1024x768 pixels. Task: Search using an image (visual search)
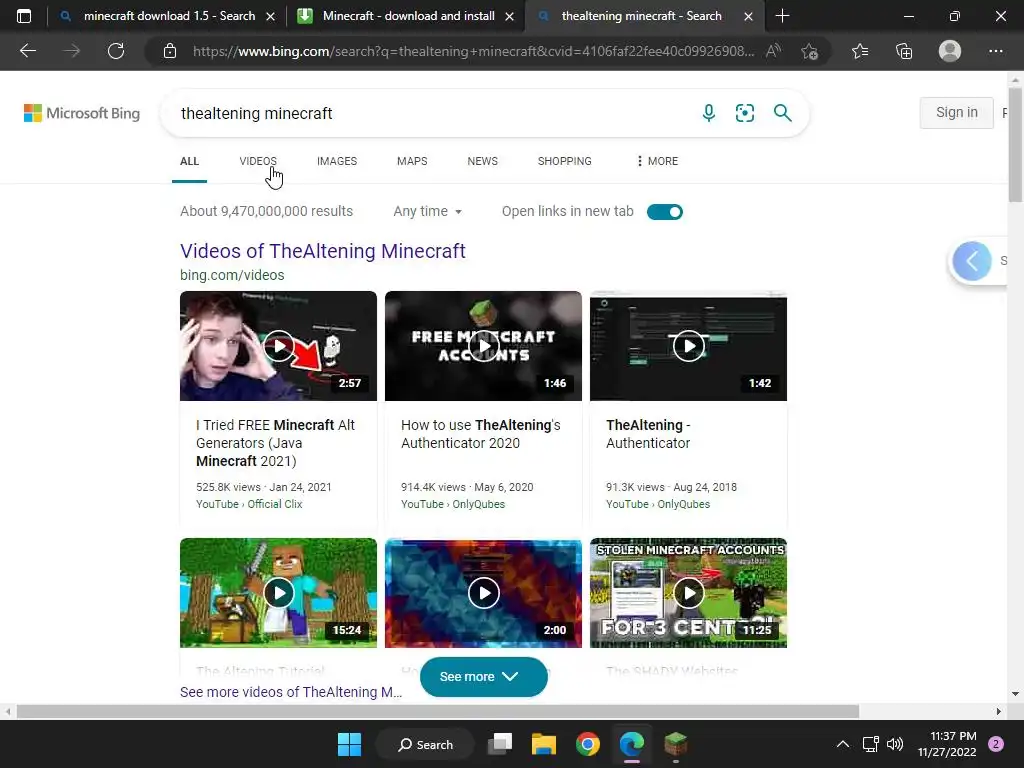point(744,113)
